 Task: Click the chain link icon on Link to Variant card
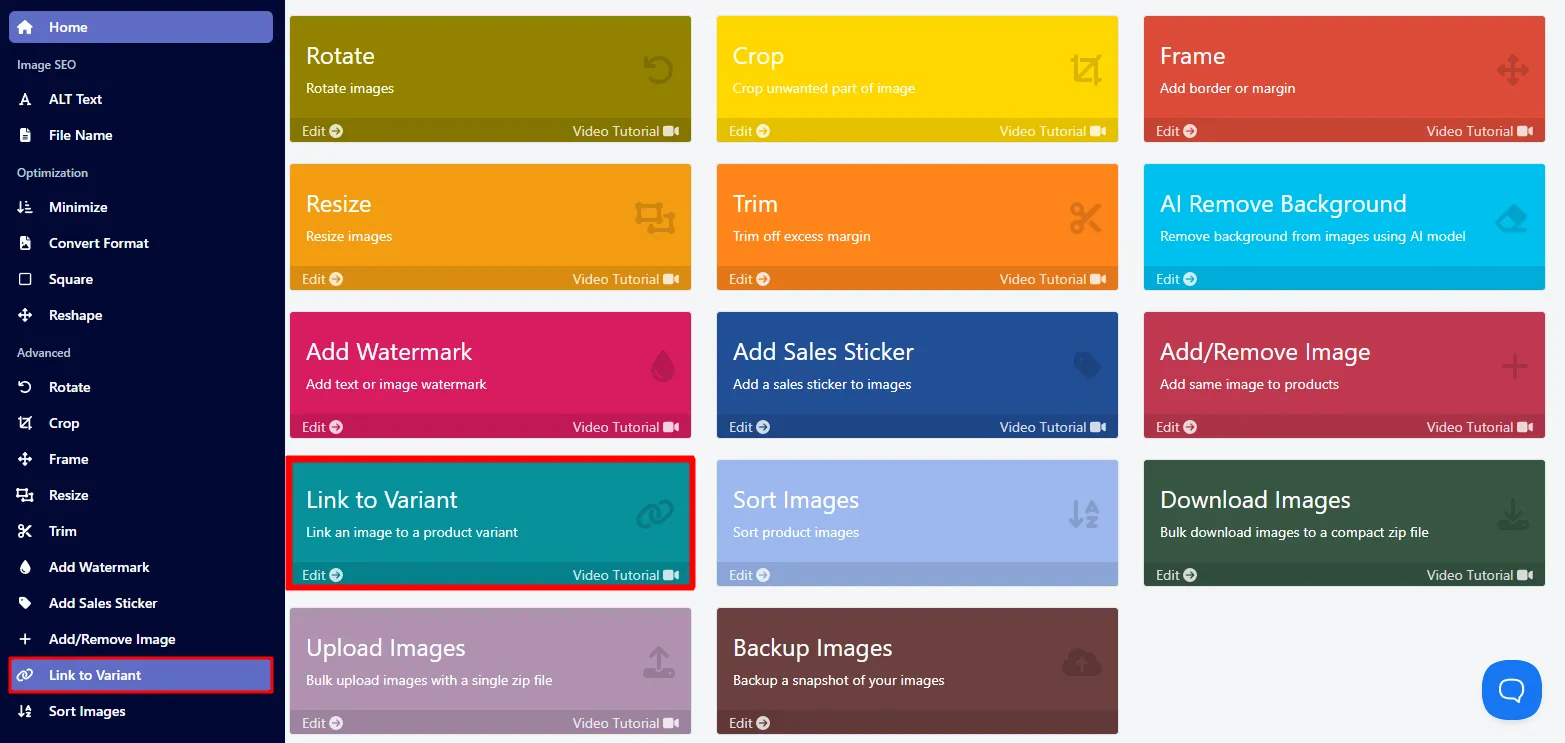pos(655,514)
